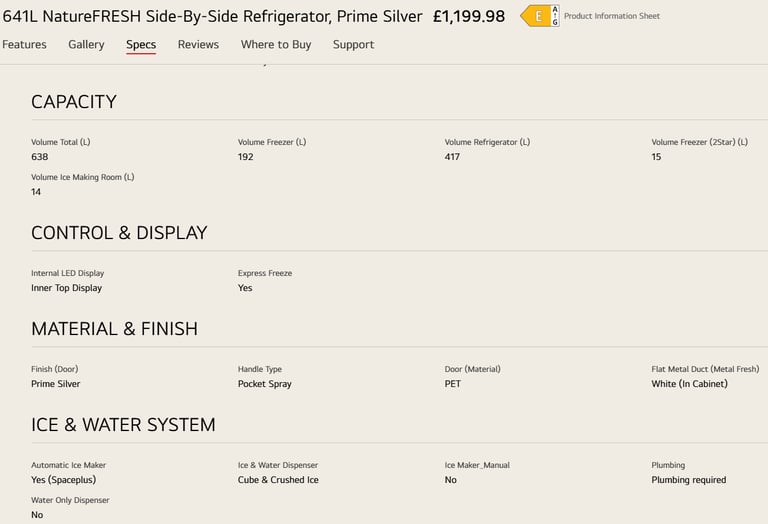768x524 pixels.
Task: Click the Volume Total value 638
Action: coord(40,157)
